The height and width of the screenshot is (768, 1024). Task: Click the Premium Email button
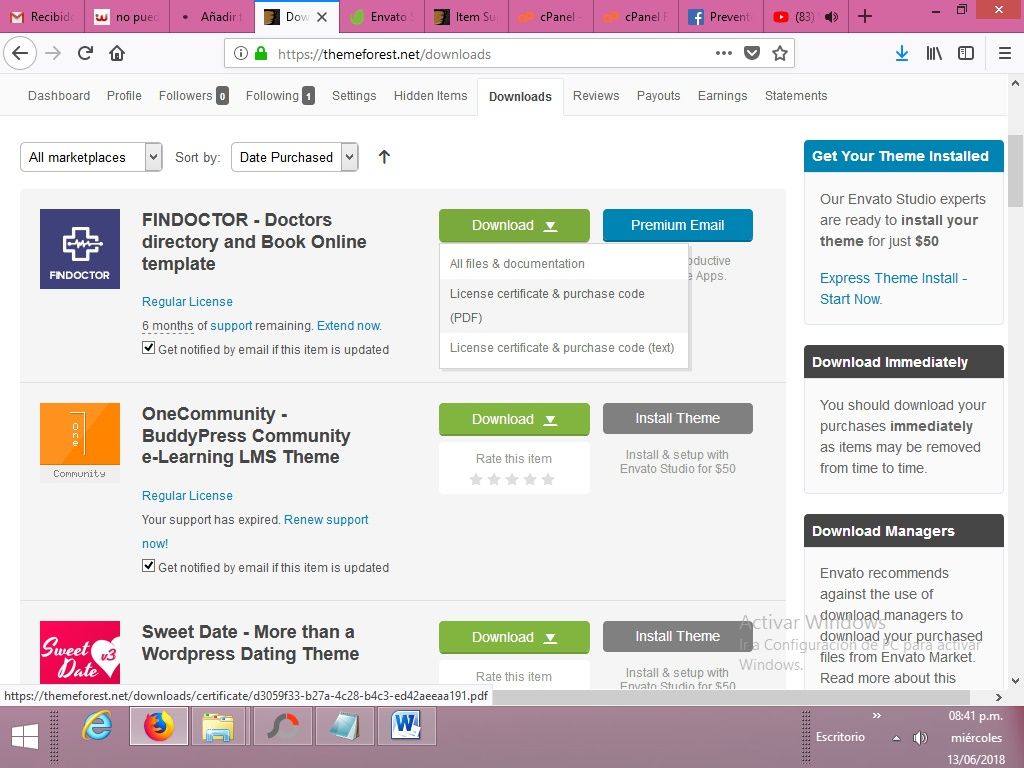click(x=677, y=225)
